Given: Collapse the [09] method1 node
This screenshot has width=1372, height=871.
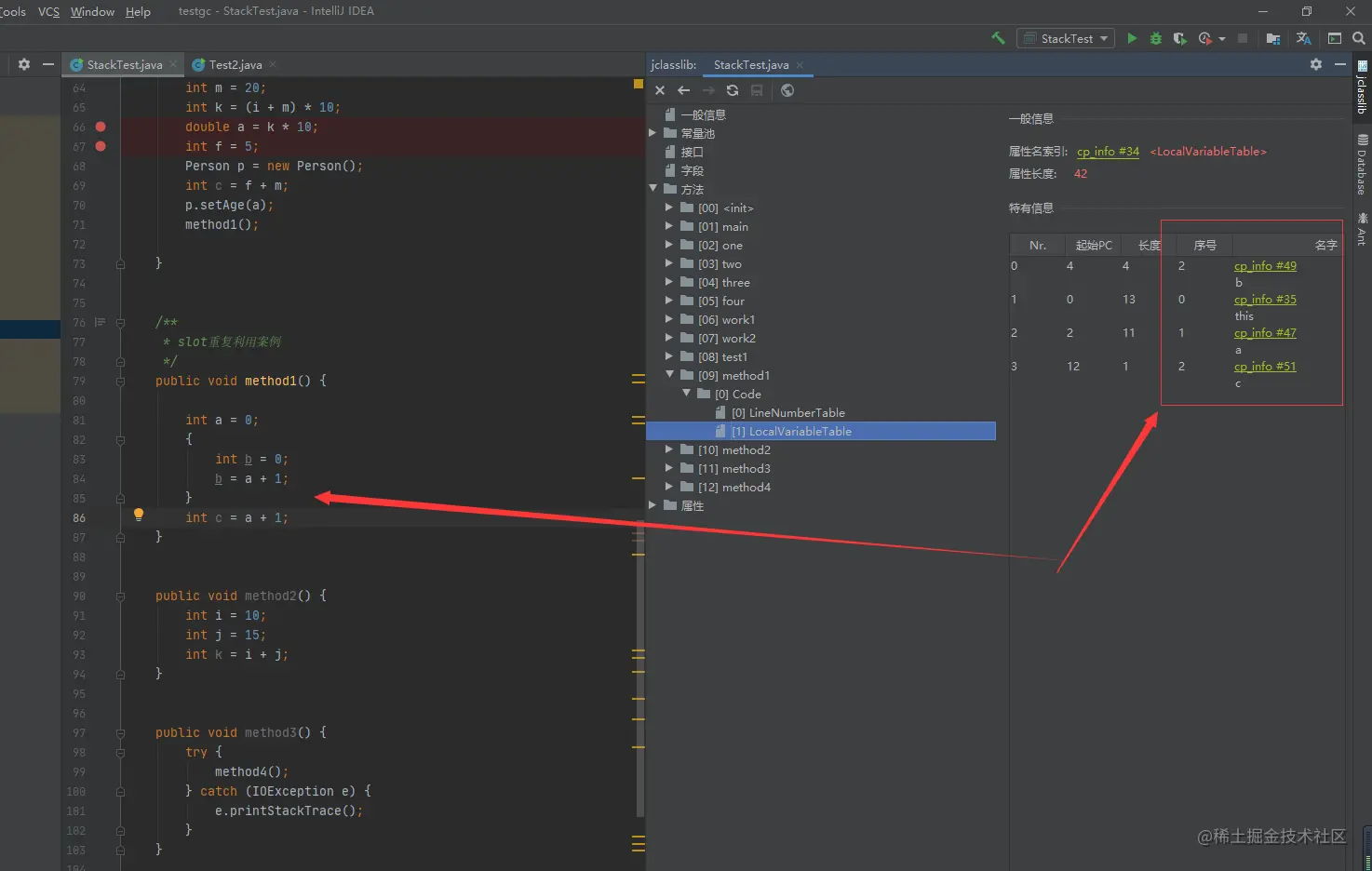Looking at the screenshot, I should point(669,375).
